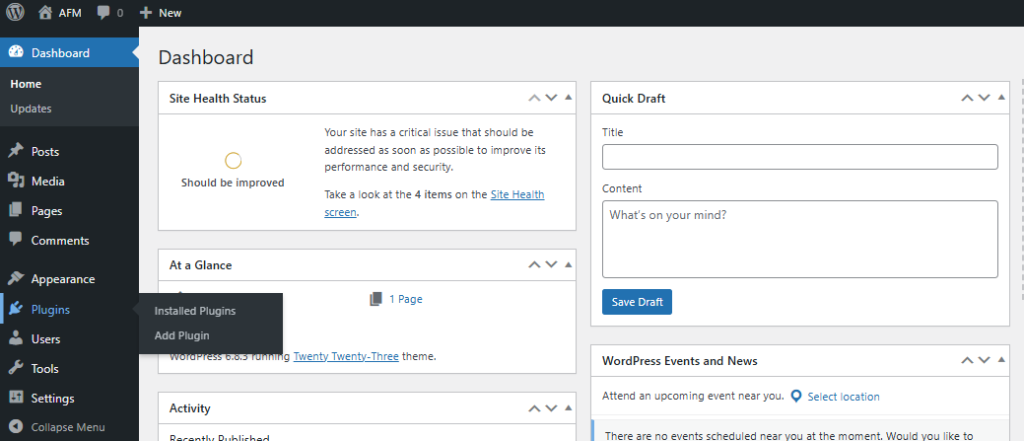Open the Site Health screen link
1024x441 pixels.
pyautogui.click(x=517, y=195)
